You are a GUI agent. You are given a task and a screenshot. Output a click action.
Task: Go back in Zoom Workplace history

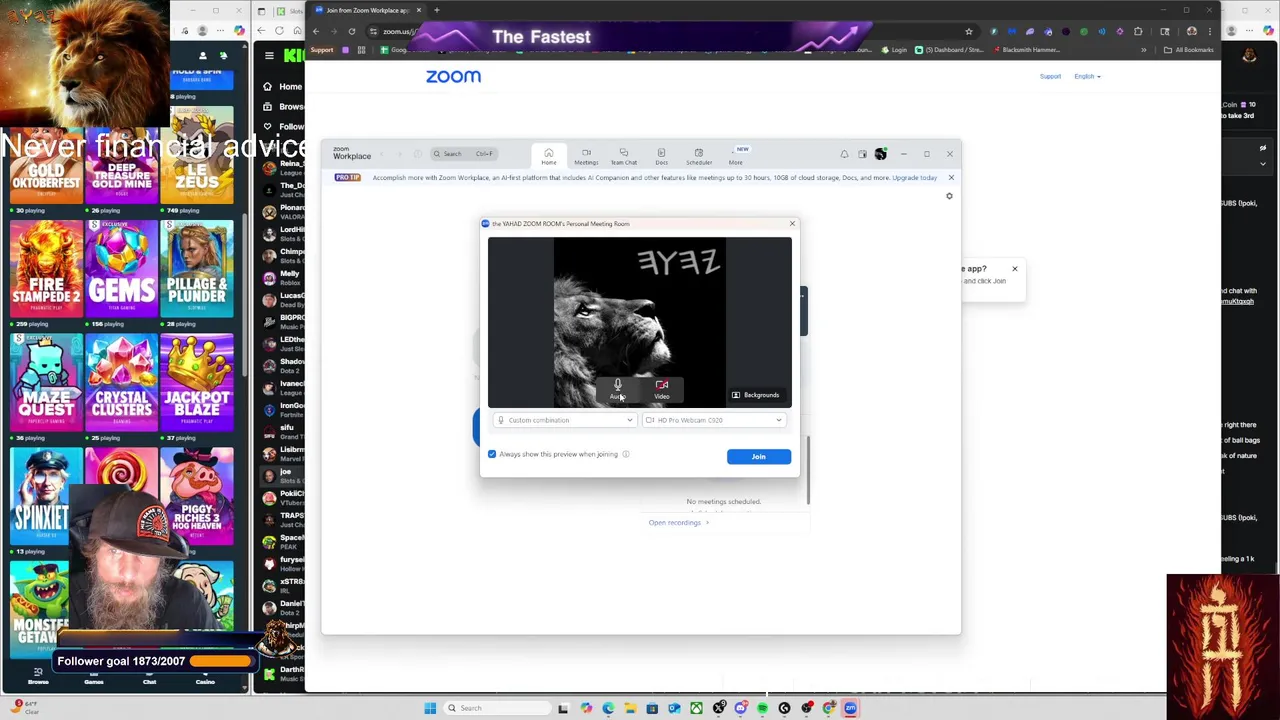pyautogui.click(x=381, y=154)
